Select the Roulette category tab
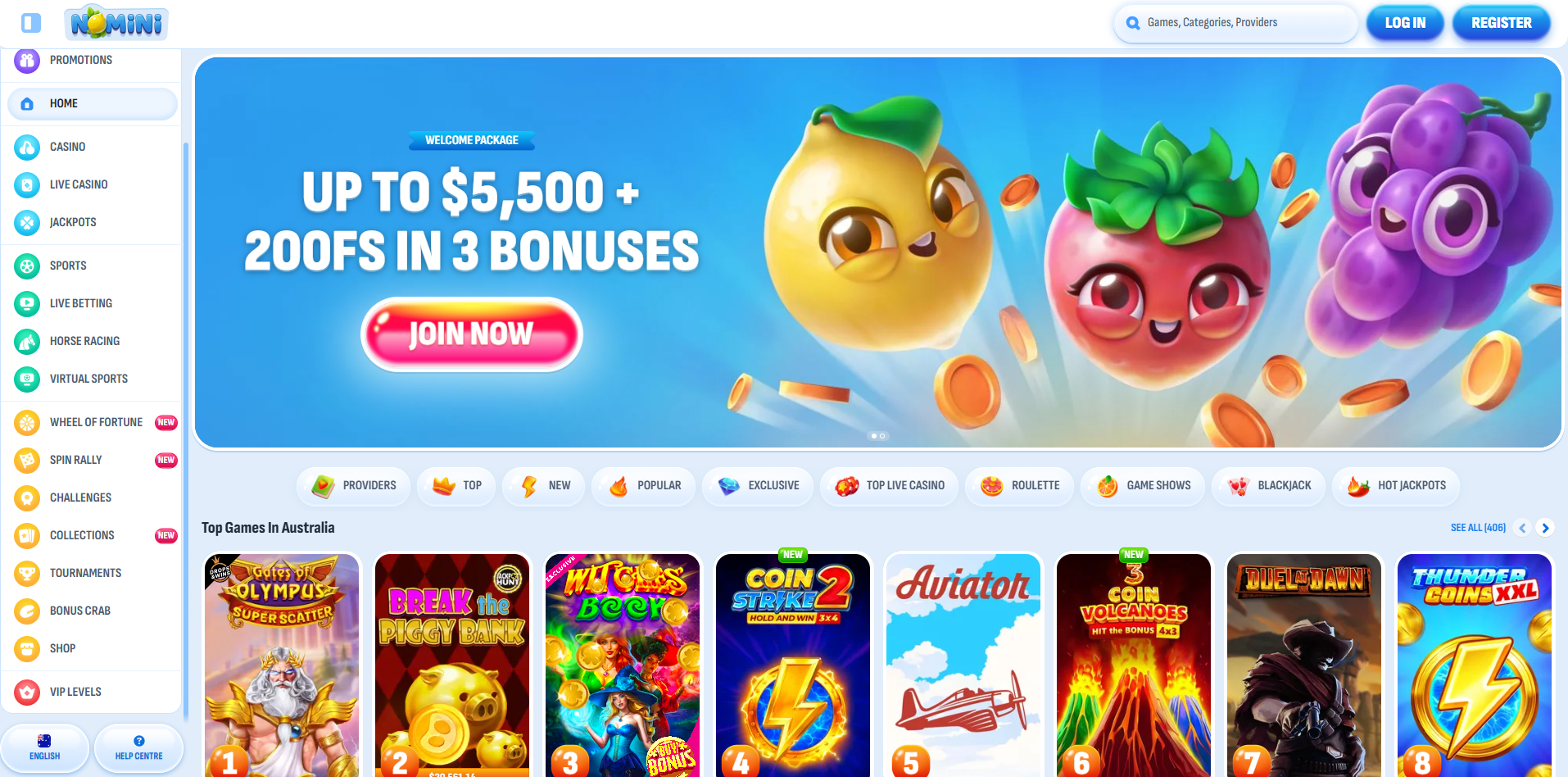Screen dimensions: 1568x777 click(x=1020, y=486)
